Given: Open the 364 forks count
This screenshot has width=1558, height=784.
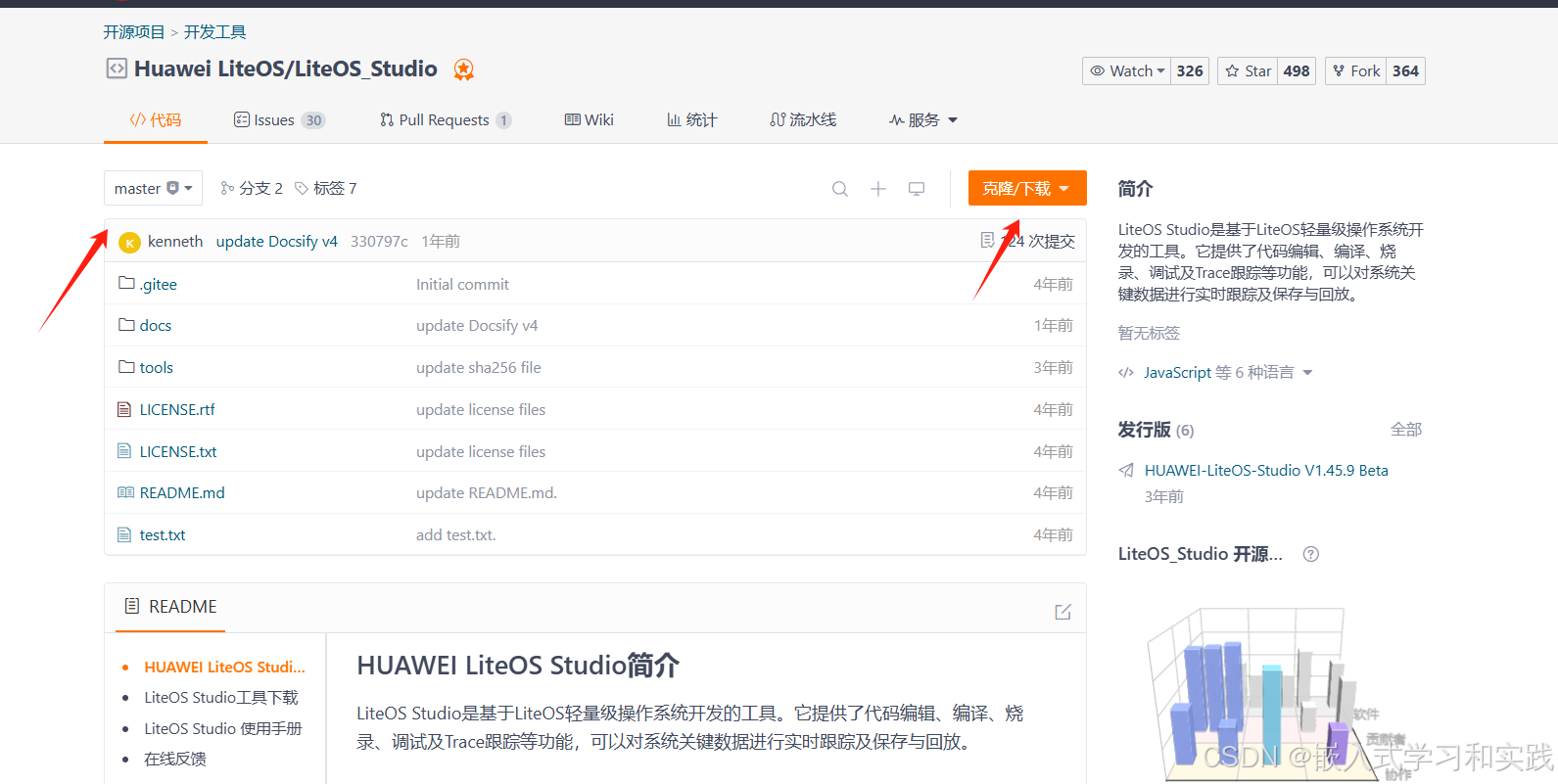Looking at the screenshot, I should tap(1405, 70).
